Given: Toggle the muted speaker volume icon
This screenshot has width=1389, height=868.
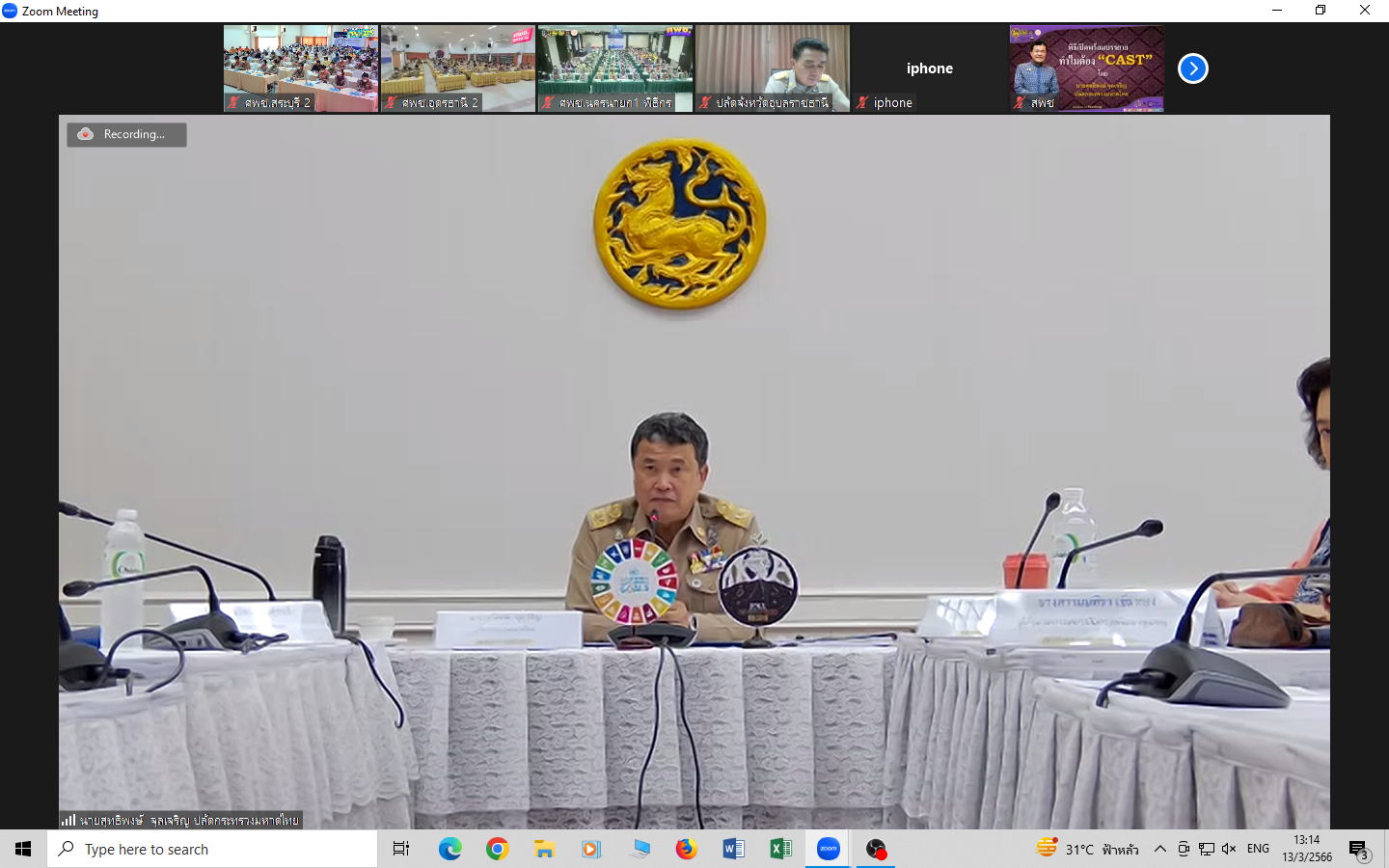Looking at the screenshot, I should 1229,849.
